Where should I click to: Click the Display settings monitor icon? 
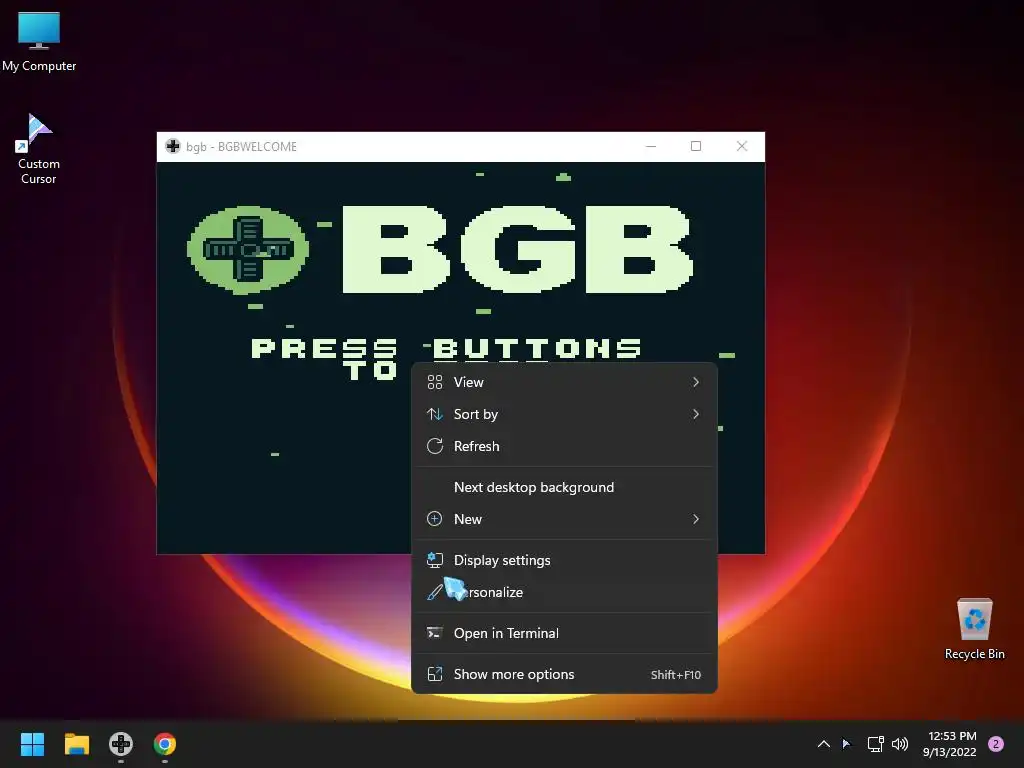(435, 560)
